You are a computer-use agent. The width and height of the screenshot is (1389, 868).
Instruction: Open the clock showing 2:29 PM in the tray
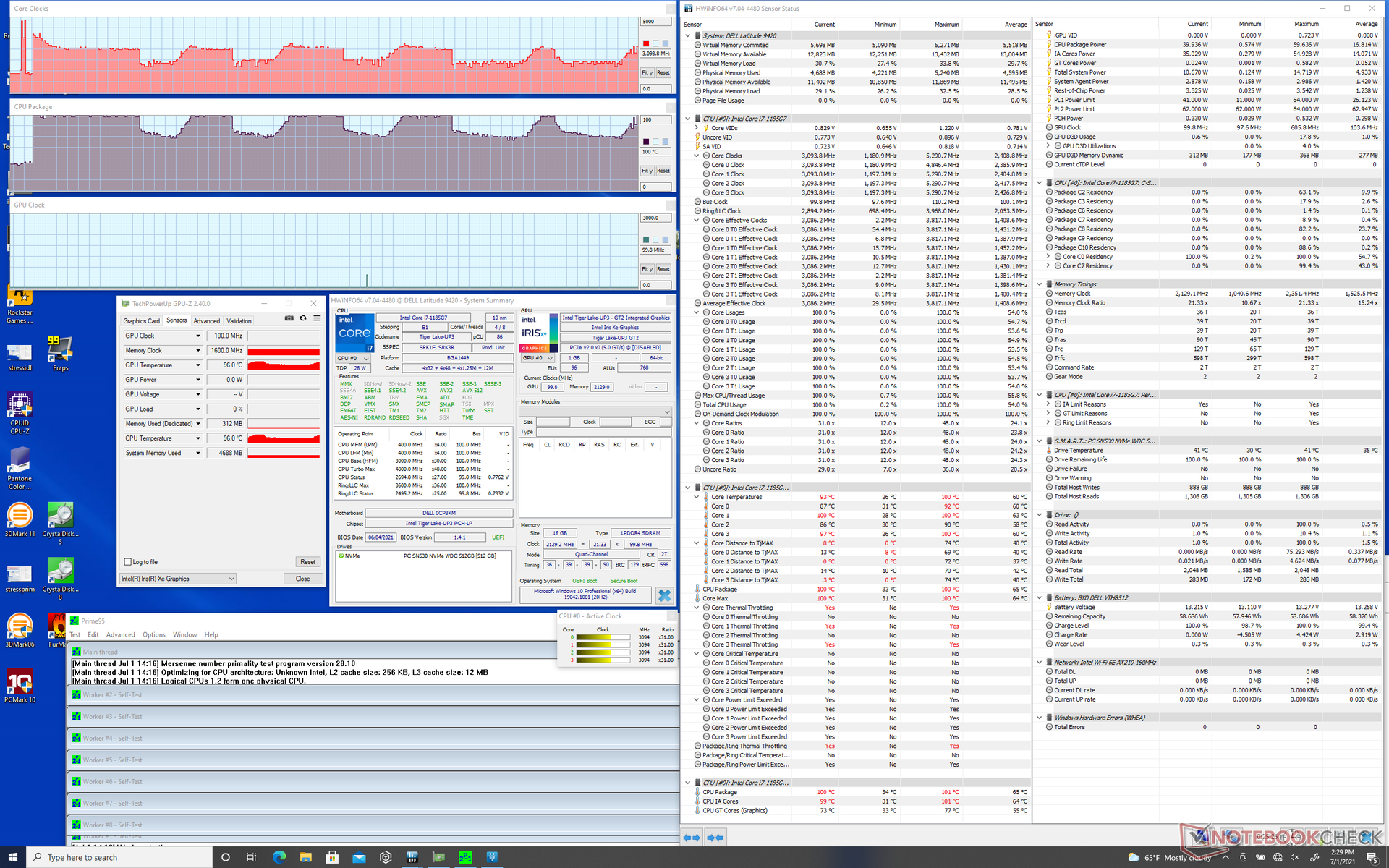[x=1342, y=857]
